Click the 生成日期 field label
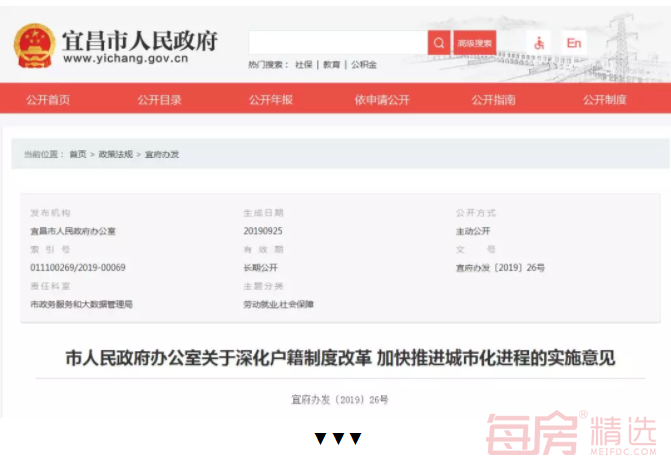Viewport: 671px width, 470px height. click(264, 213)
